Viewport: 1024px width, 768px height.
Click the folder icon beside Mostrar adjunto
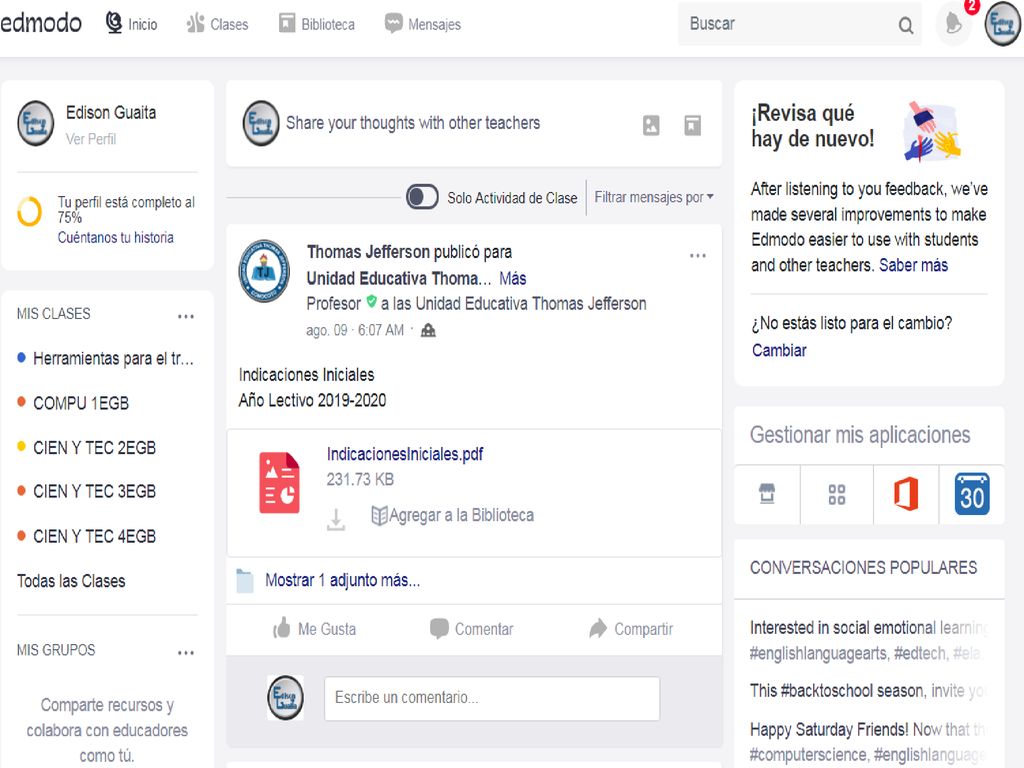245,581
